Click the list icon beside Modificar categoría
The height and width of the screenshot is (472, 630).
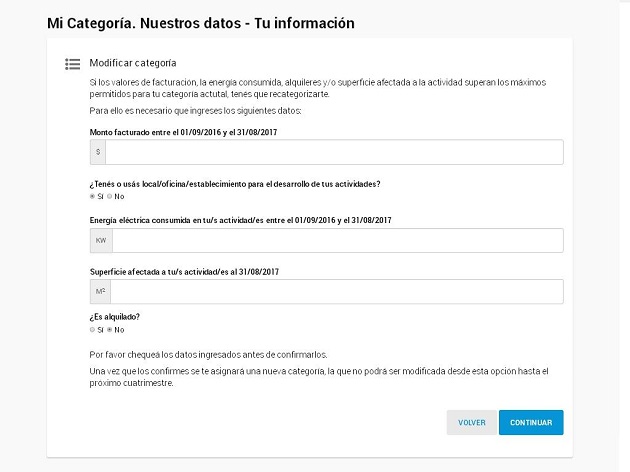(72, 63)
